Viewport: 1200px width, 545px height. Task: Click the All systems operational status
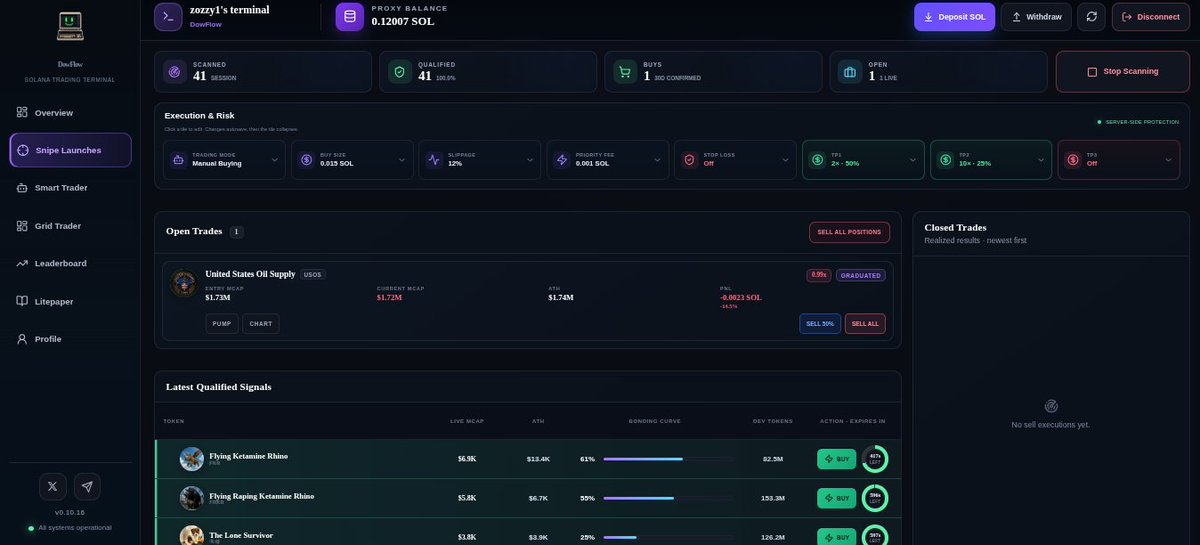click(70, 527)
